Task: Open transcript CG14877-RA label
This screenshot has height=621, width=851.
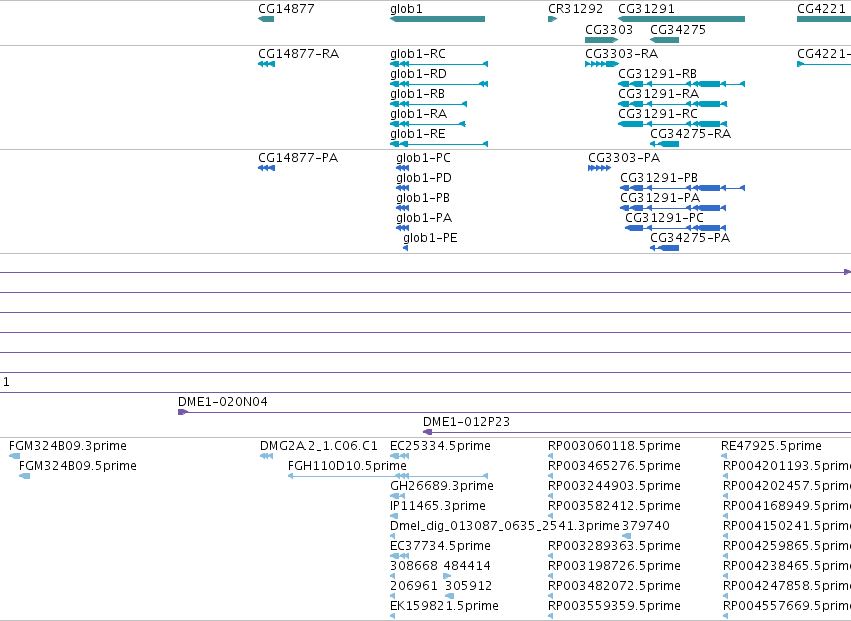Action: 299,54
